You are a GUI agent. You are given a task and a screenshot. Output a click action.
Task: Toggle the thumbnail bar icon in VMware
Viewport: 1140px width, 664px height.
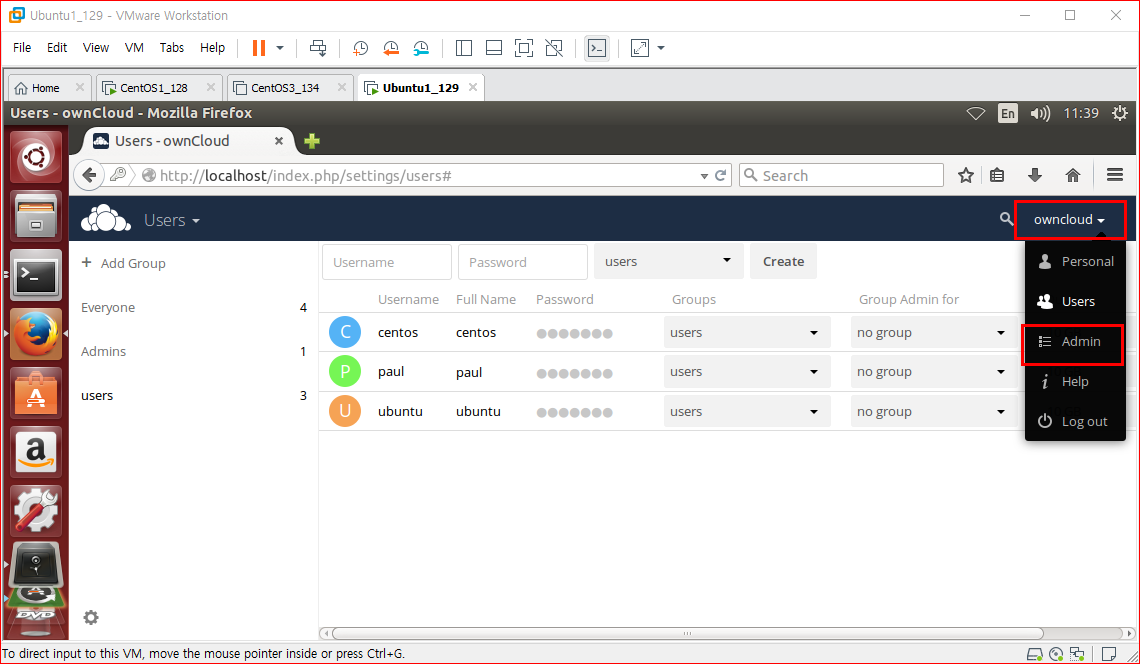pyautogui.click(x=494, y=48)
